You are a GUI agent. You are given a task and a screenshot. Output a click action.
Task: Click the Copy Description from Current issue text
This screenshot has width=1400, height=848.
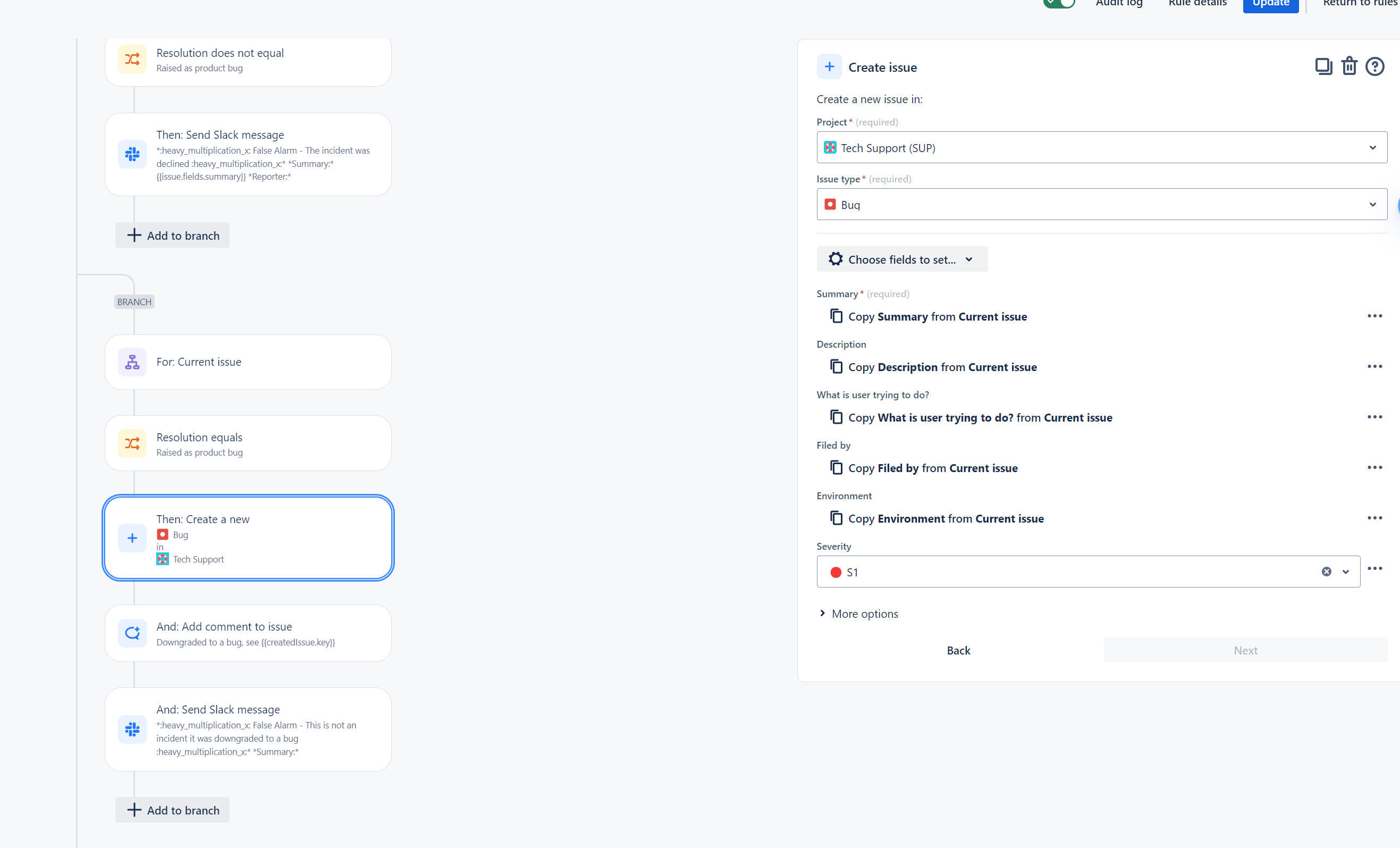point(942,367)
